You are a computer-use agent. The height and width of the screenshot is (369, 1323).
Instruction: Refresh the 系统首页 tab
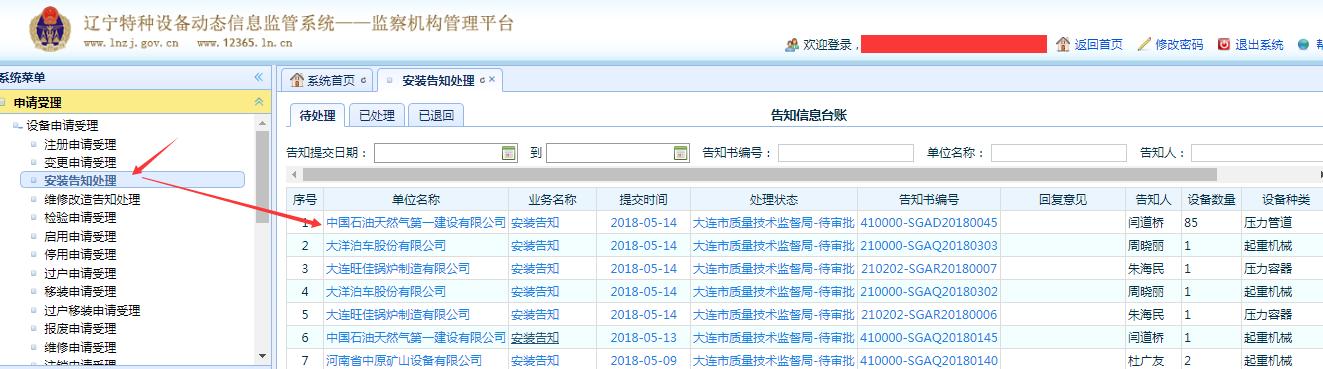pyautogui.click(x=363, y=80)
